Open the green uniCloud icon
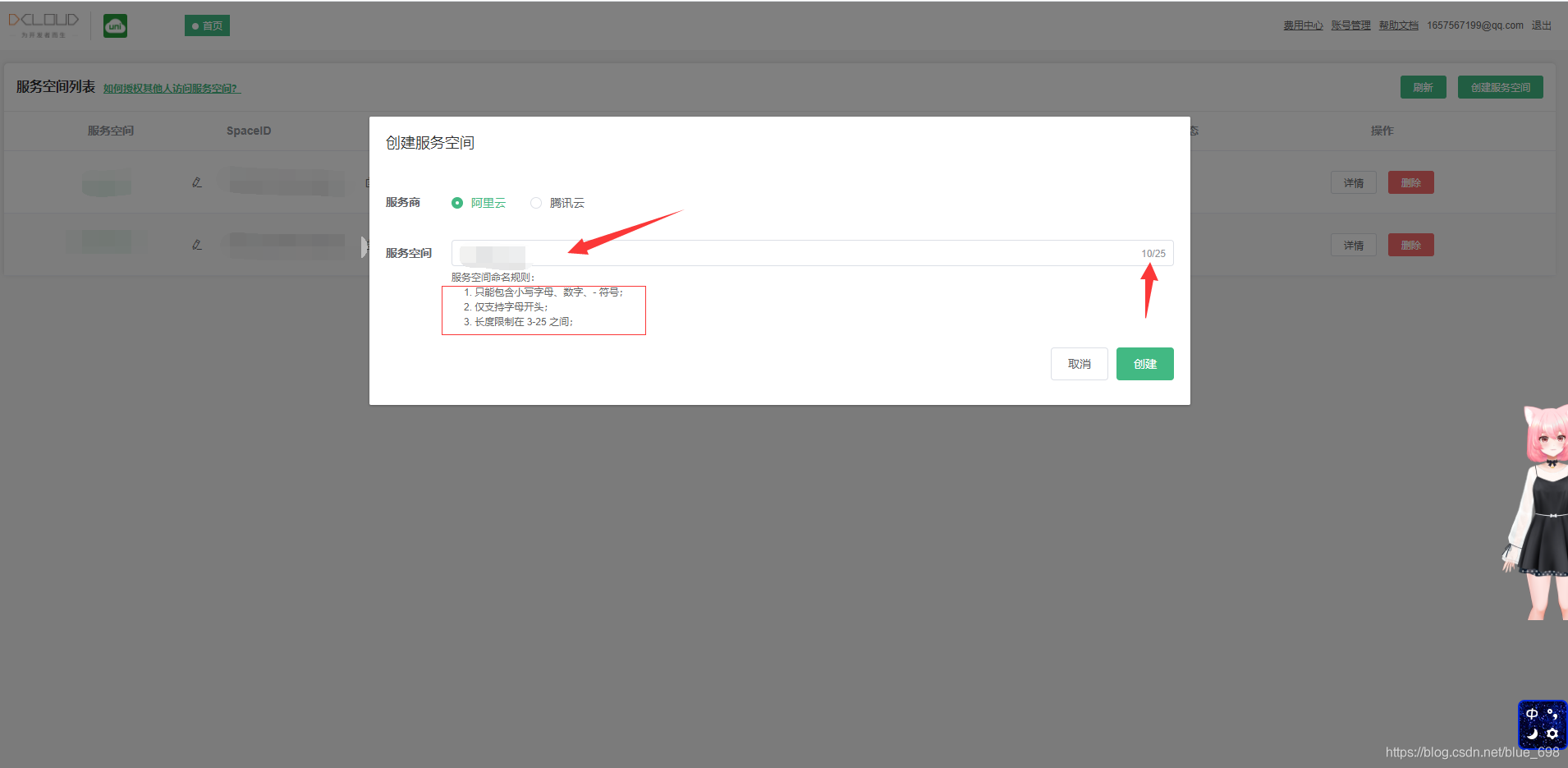 point(115,26)
